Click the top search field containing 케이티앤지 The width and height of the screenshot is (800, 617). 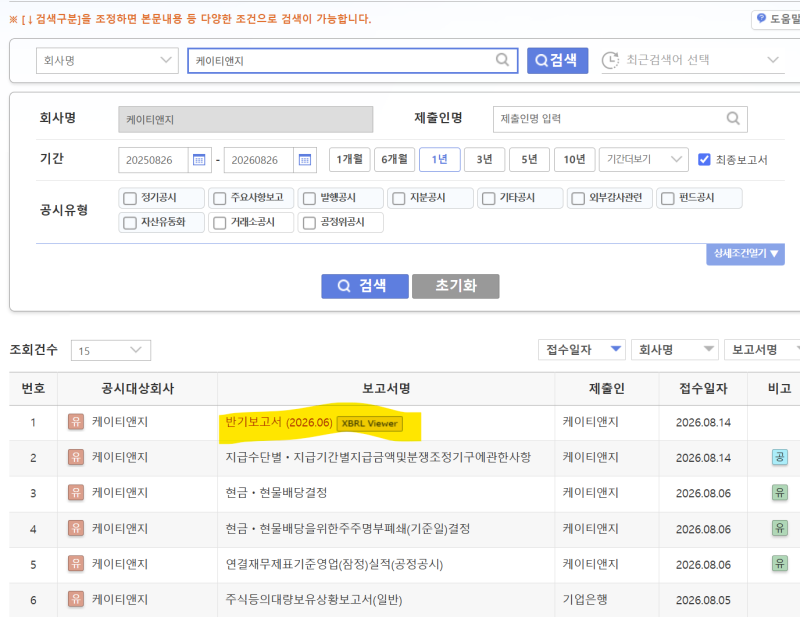point(353,60)
